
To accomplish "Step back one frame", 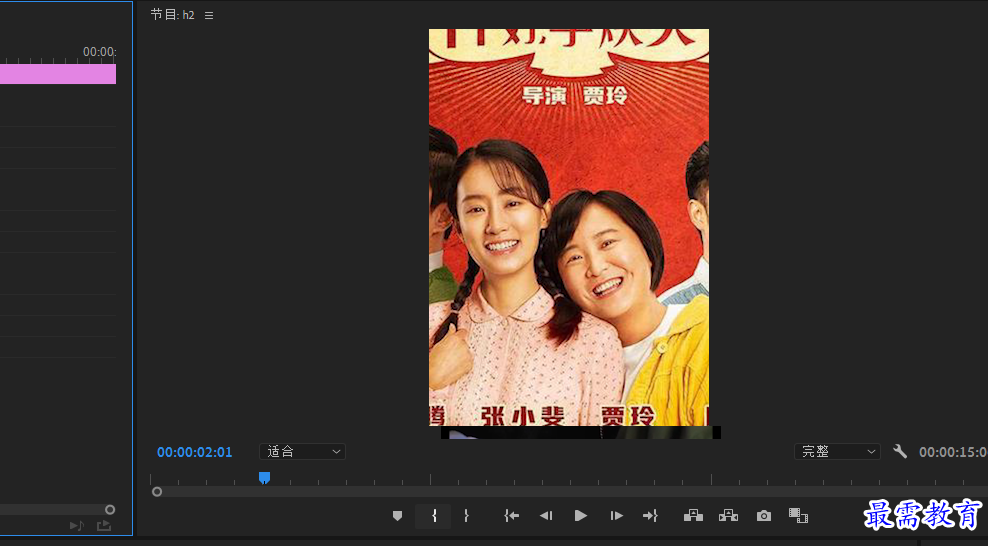I will click(546, 516).
